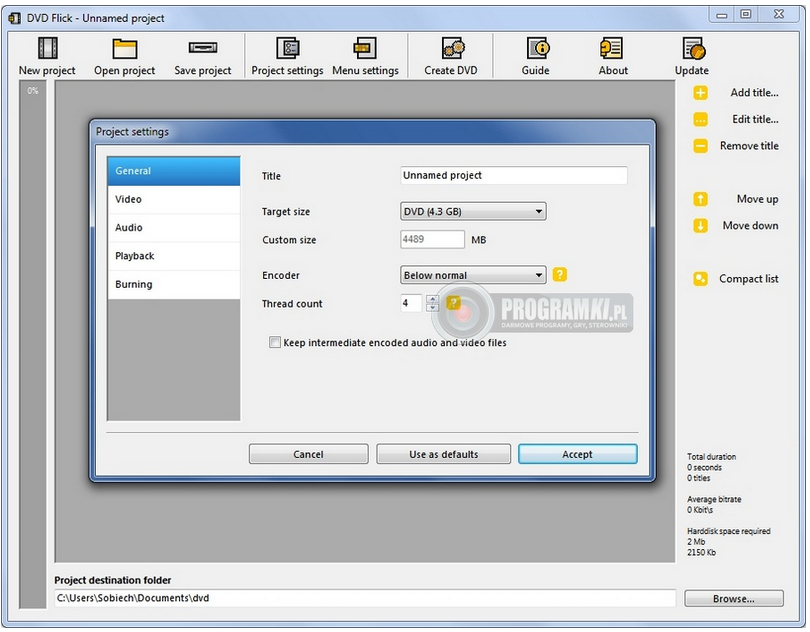Click the DVD Flick title bar icon

14,18
